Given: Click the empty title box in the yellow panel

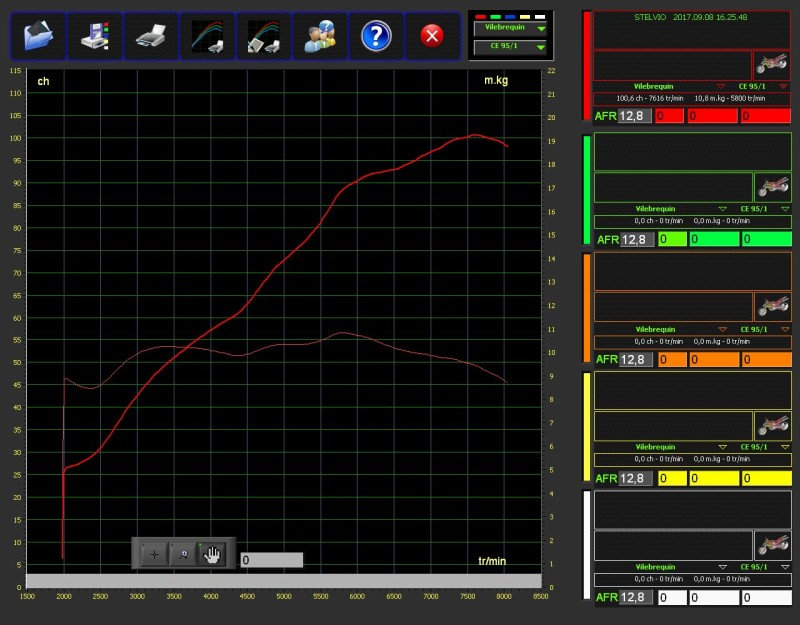Looking at the screenshot, I should click(693, 390).
